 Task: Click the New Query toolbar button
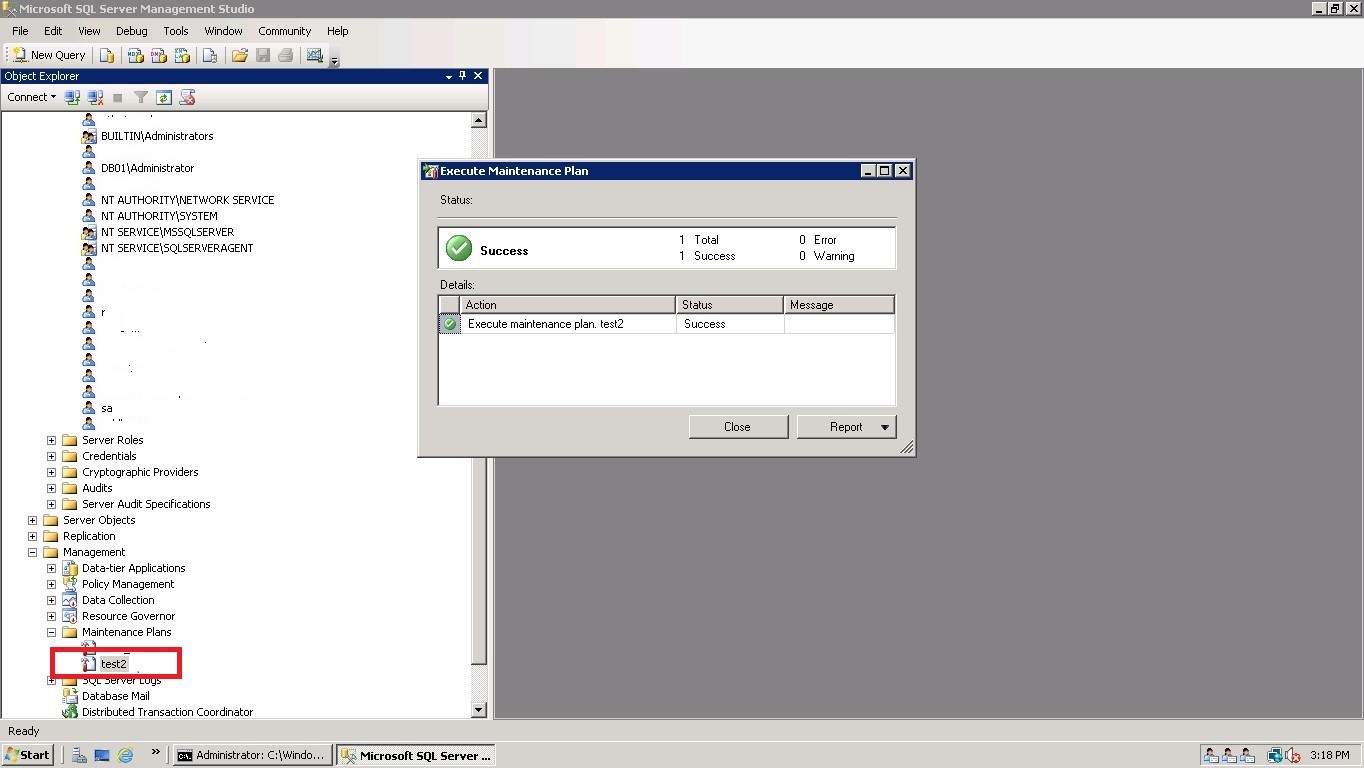tap(49, 55)
